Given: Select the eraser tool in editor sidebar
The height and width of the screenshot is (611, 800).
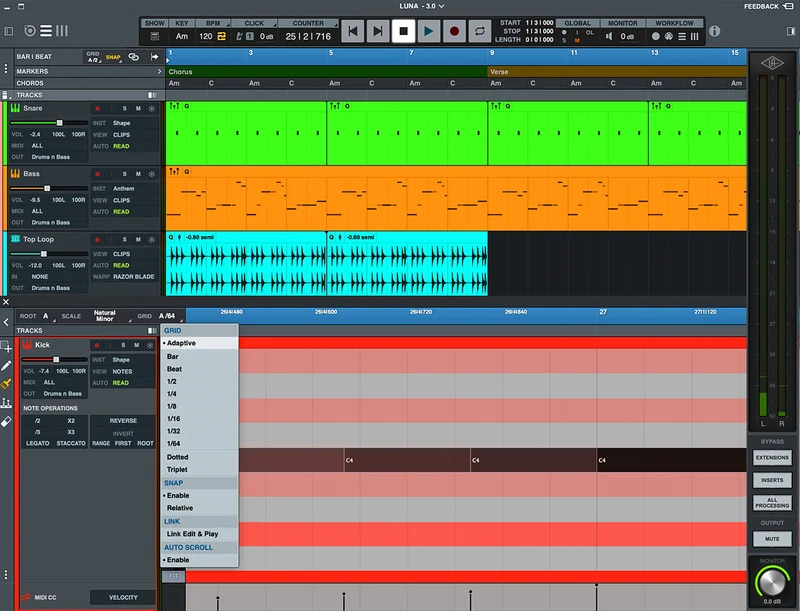Looking at the screenshot, I should point(6,421).
